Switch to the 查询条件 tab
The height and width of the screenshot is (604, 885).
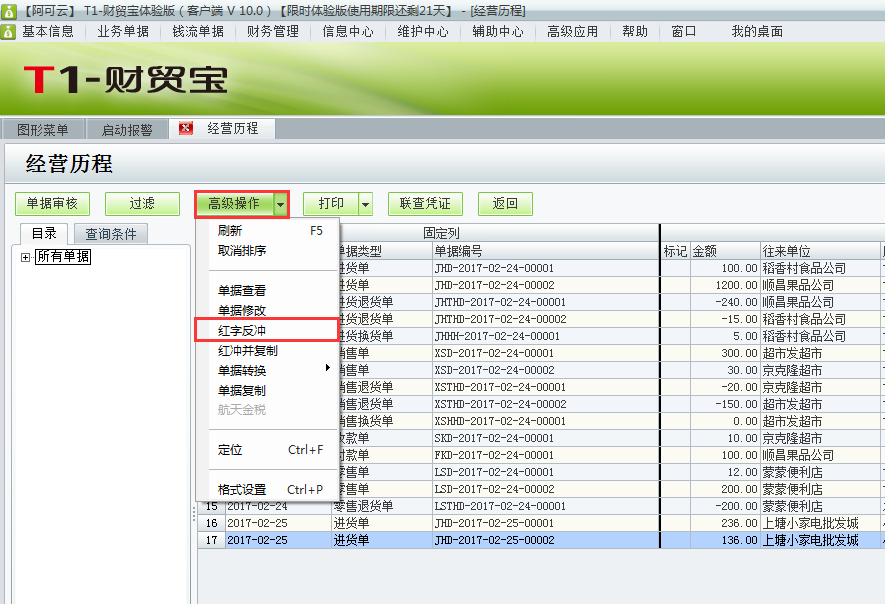(112, 232)
